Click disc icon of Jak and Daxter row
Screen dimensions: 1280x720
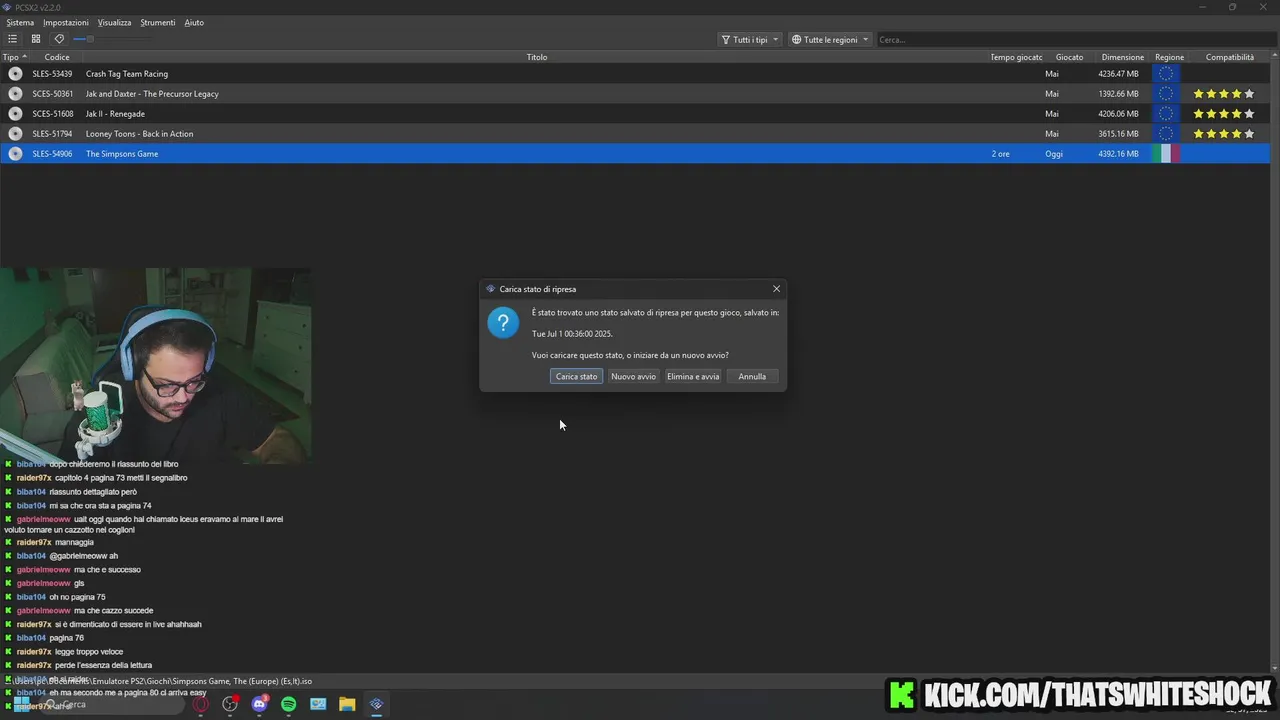tap(15, 94)
